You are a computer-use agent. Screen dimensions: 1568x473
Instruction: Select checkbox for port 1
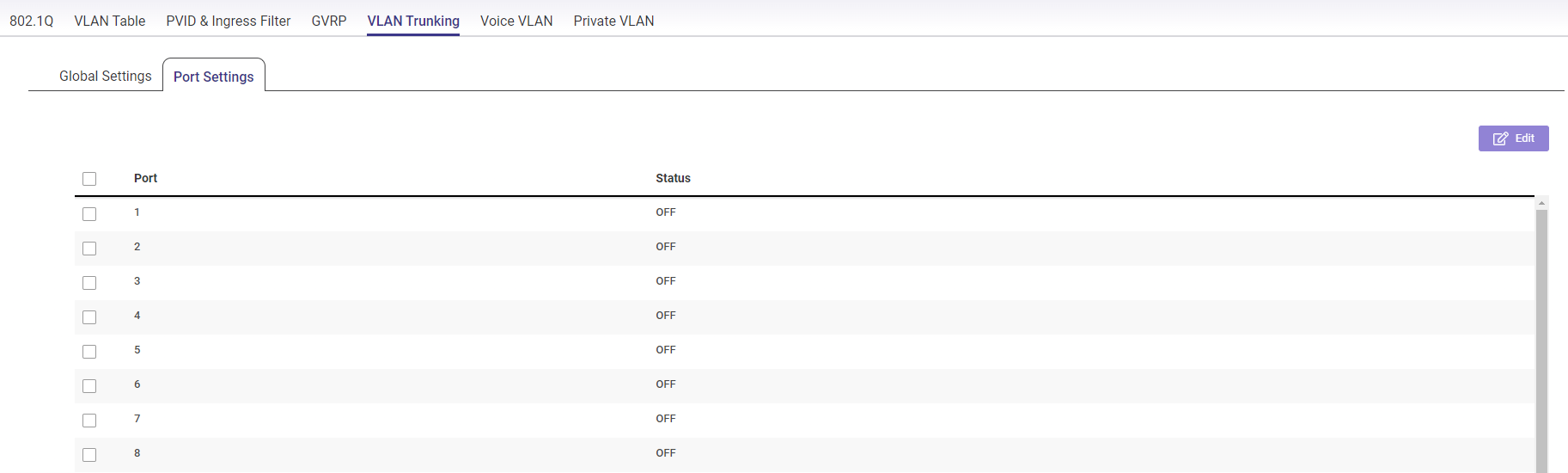coord(89,214)
